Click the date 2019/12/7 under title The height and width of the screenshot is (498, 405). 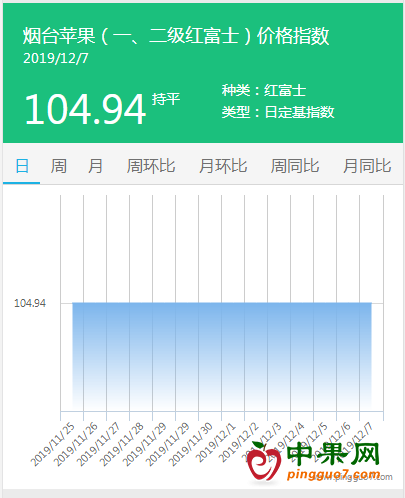coord(56,58)
